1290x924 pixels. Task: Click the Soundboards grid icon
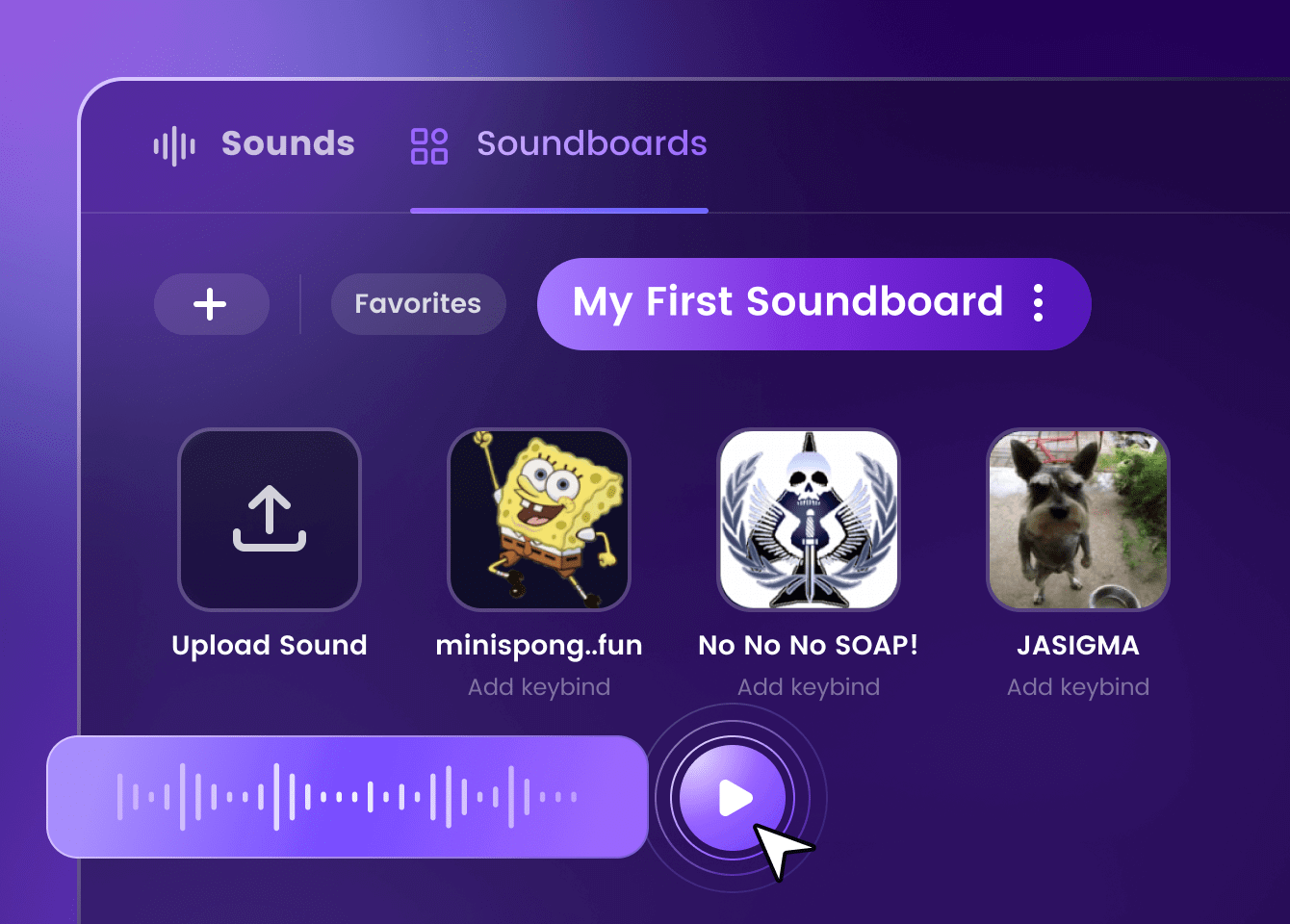coord(429,146)
